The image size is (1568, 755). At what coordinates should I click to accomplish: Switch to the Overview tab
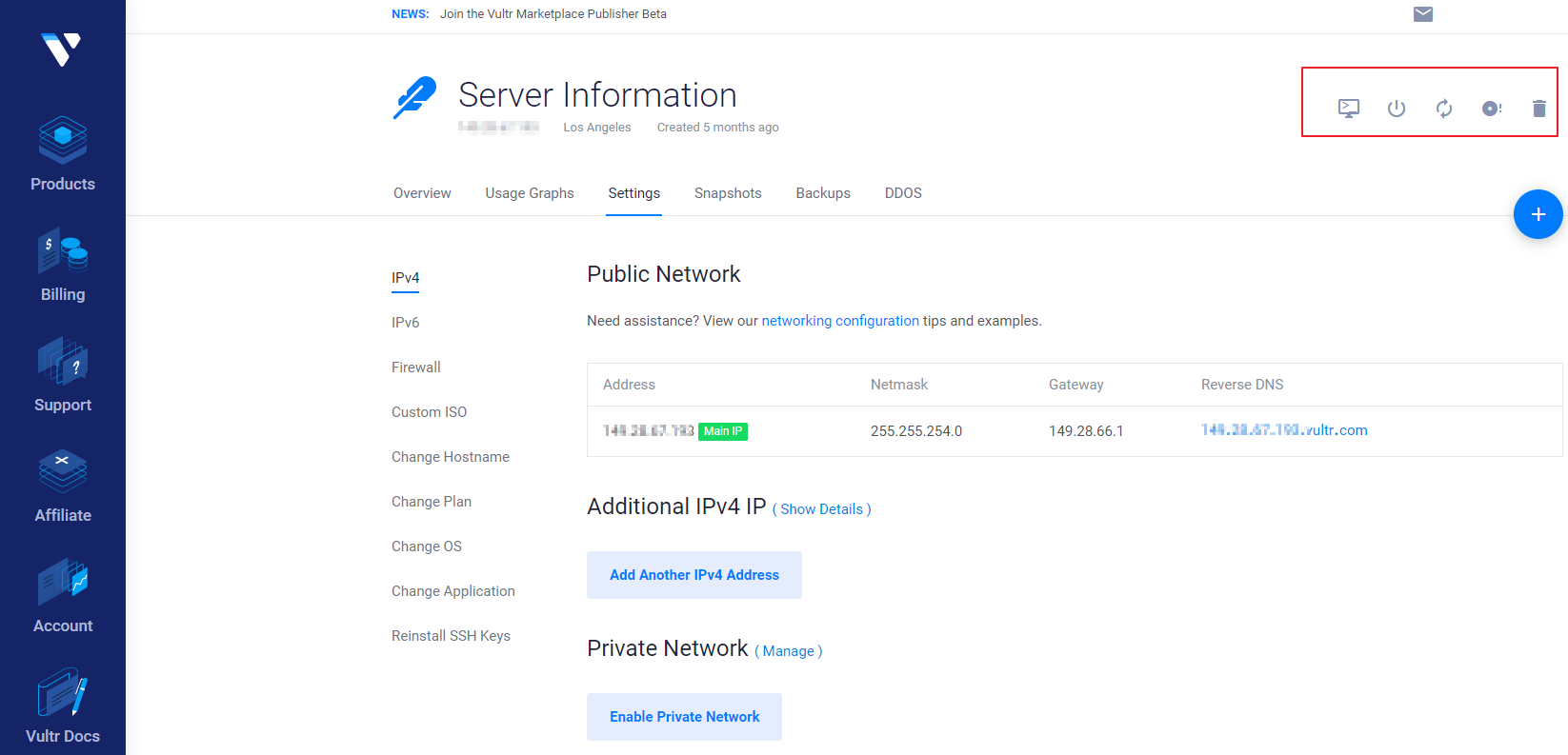click(x=422, y=193)
